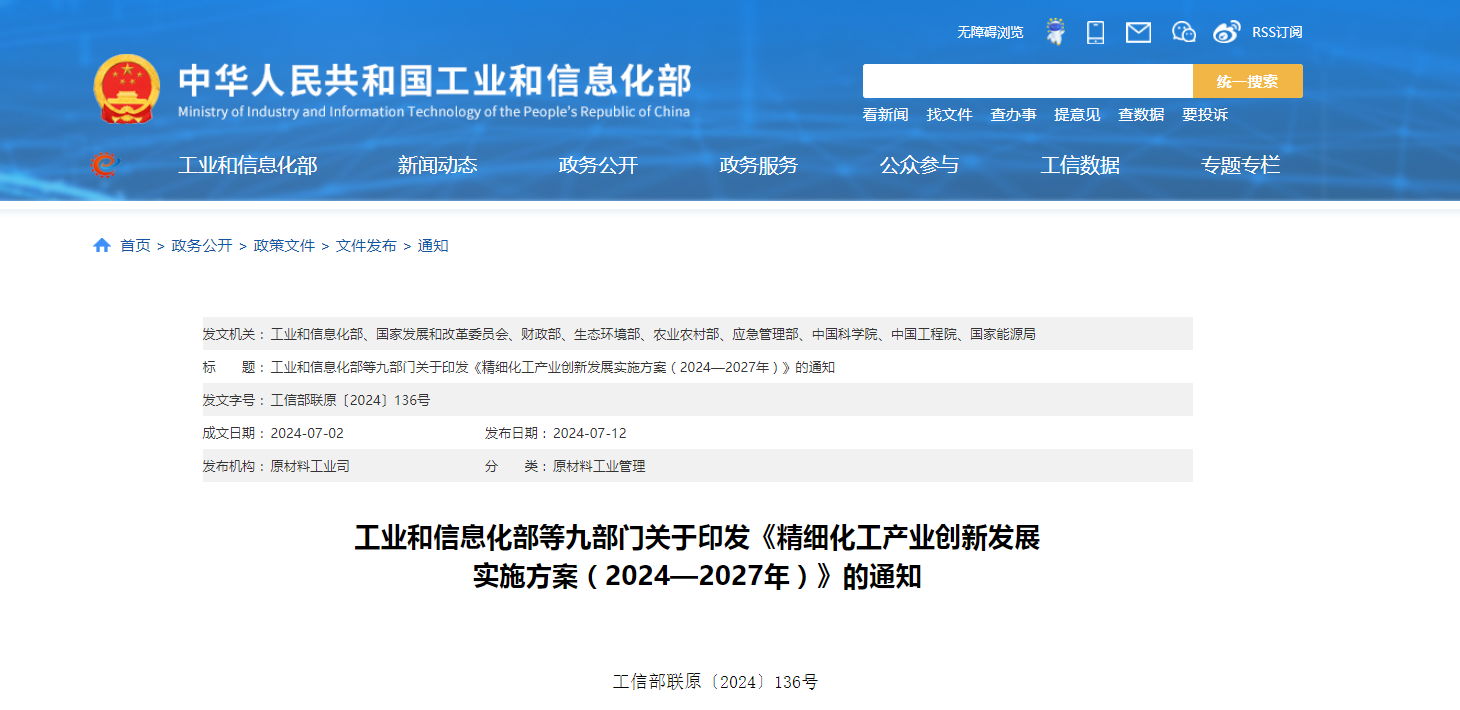Open the Weibo icon
Image resolution: width=1460 pixels, height=710 pixels.
[x=1227, y=32]
